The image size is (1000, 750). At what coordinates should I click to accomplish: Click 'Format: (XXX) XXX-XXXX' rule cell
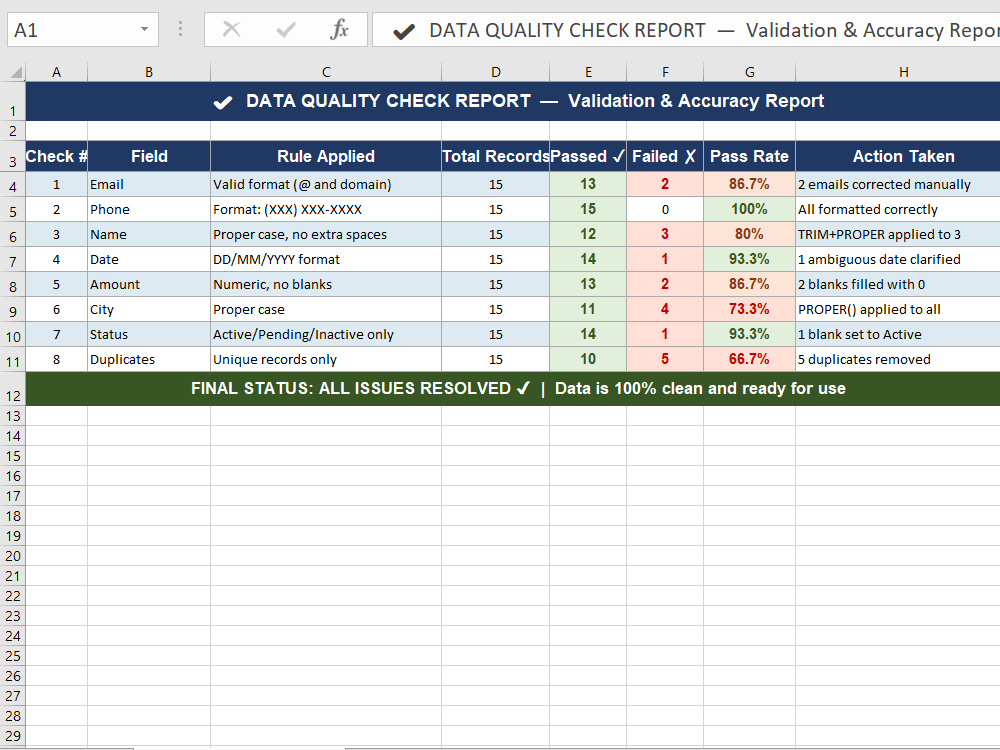tap(326, 209)
